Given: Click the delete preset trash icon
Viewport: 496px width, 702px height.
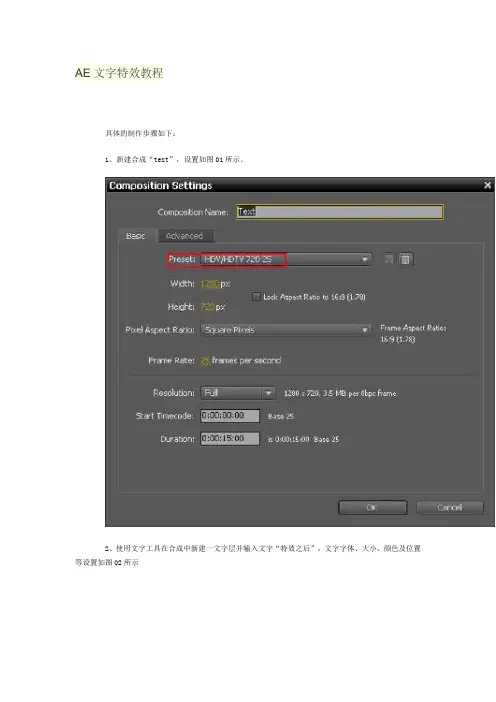Looking at the screenshot, I should [x=405, y=260].
